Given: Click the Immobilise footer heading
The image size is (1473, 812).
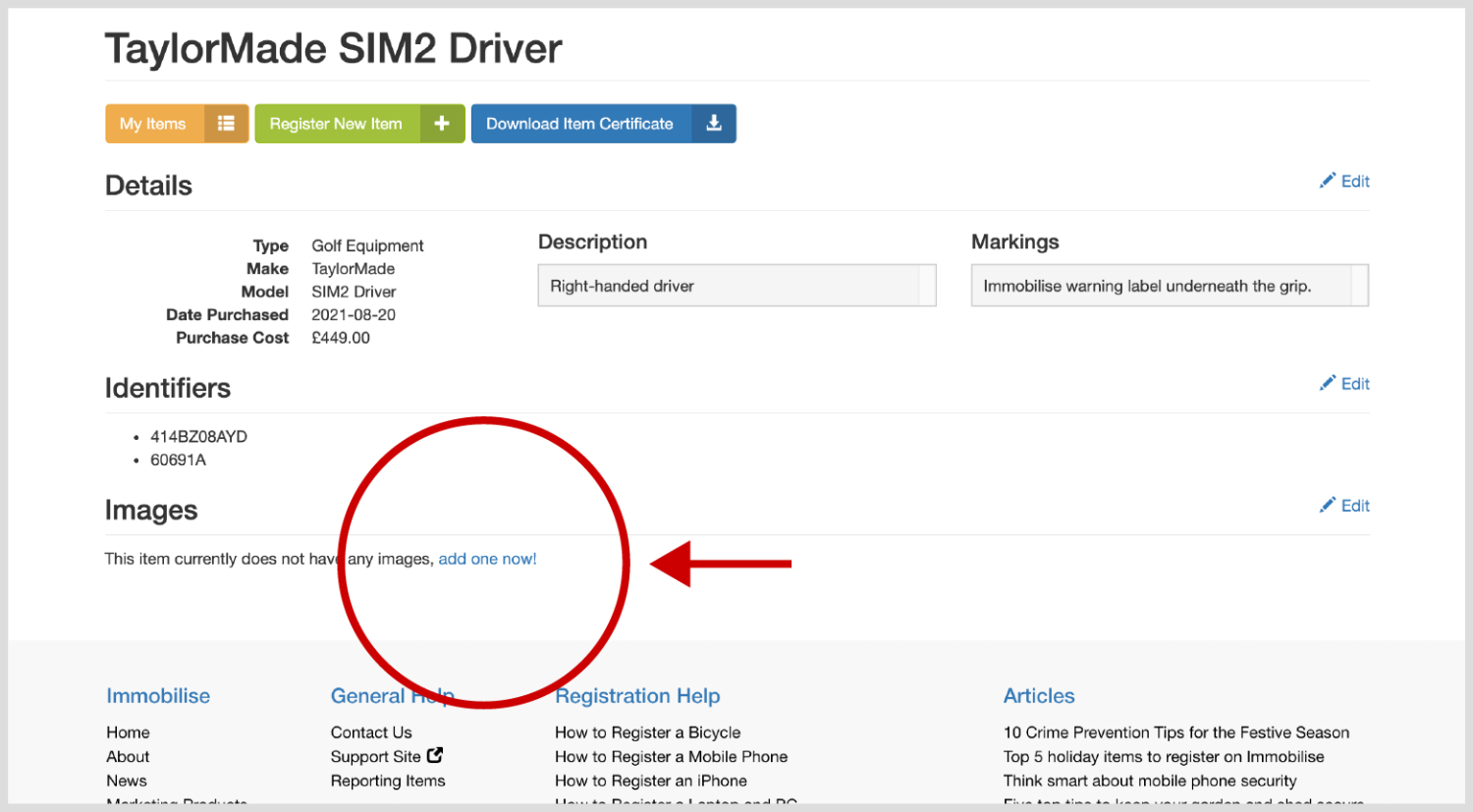Looking at the screenshot, I should coord(158,695).
